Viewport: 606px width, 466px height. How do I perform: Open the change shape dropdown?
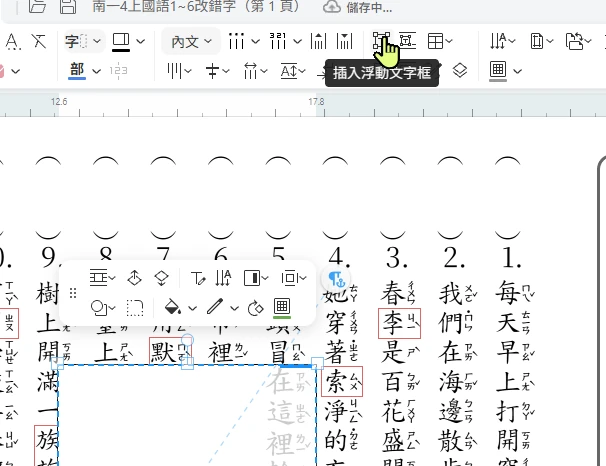tap(103, 308)
